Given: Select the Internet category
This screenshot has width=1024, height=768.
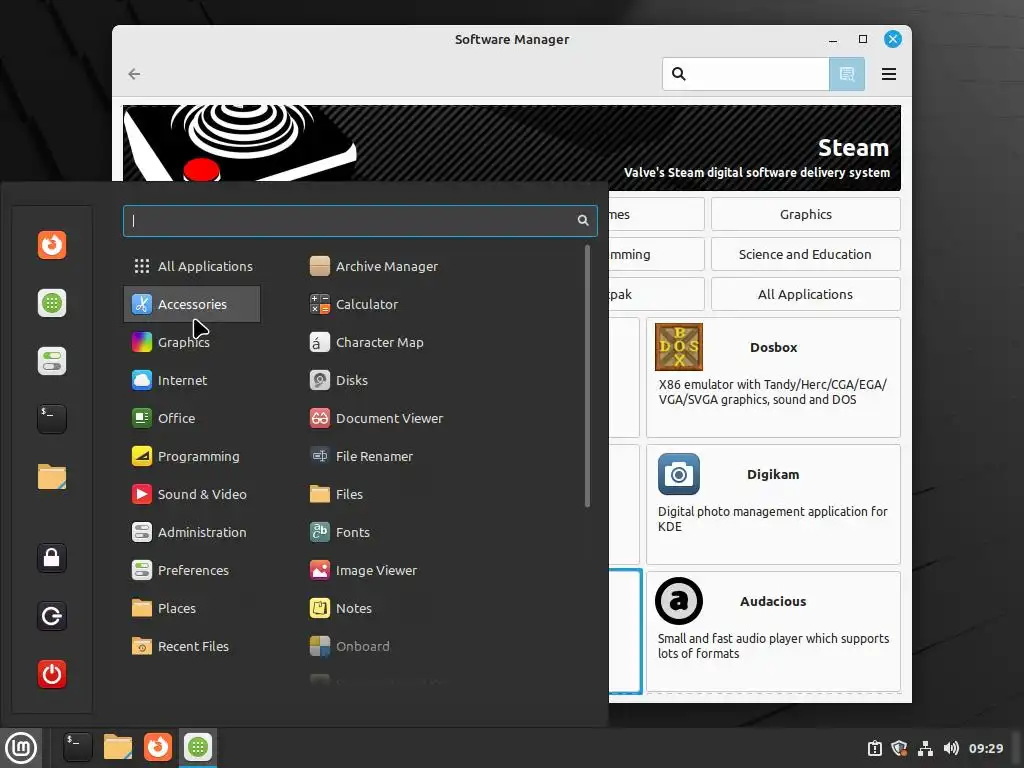Looking at the screenshot, I should [x=192, y=380].
